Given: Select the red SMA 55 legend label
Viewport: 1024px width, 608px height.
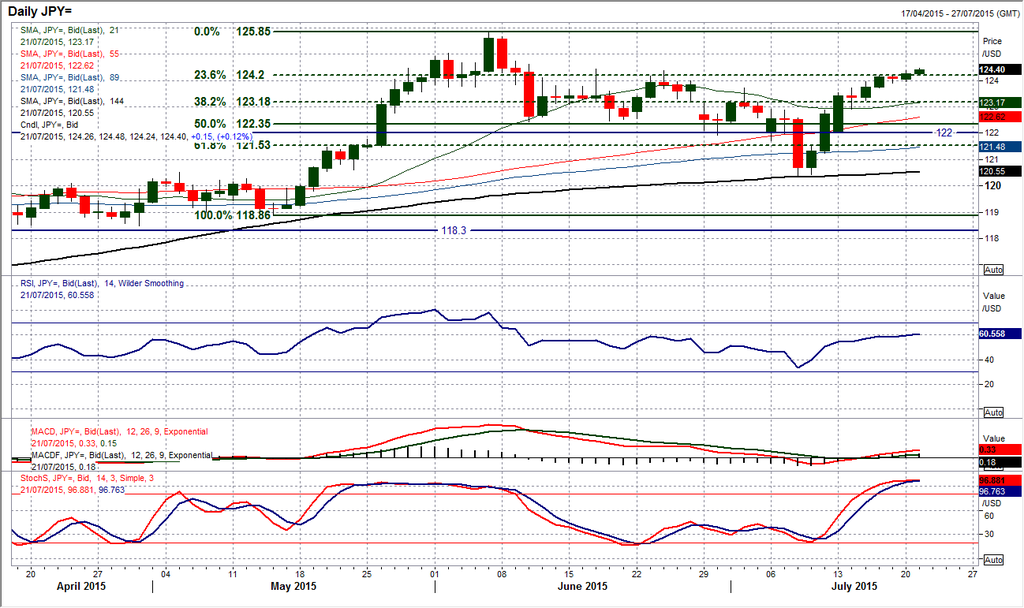Looking at the screenshot, I should tap(70, 54).
